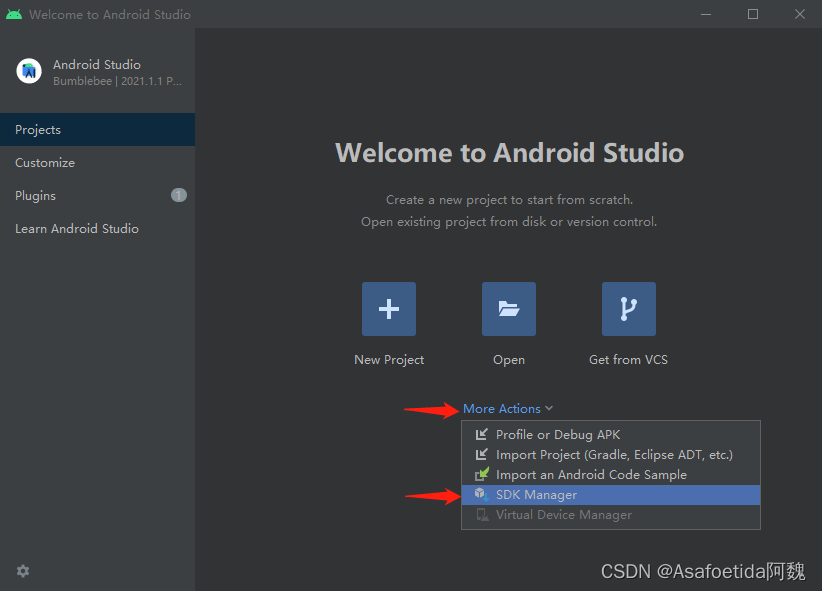Choose Import an Android Code Sample
The width and height of the screenshot is (822, 591).
tap(611, 474)
